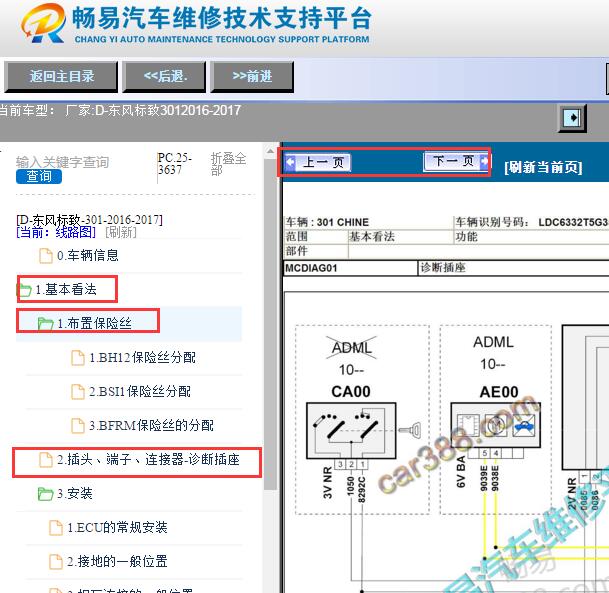Screen dimensions: 609x593
Task: Click document icon beside 0.车辆信息
Action: pos(46,256)
